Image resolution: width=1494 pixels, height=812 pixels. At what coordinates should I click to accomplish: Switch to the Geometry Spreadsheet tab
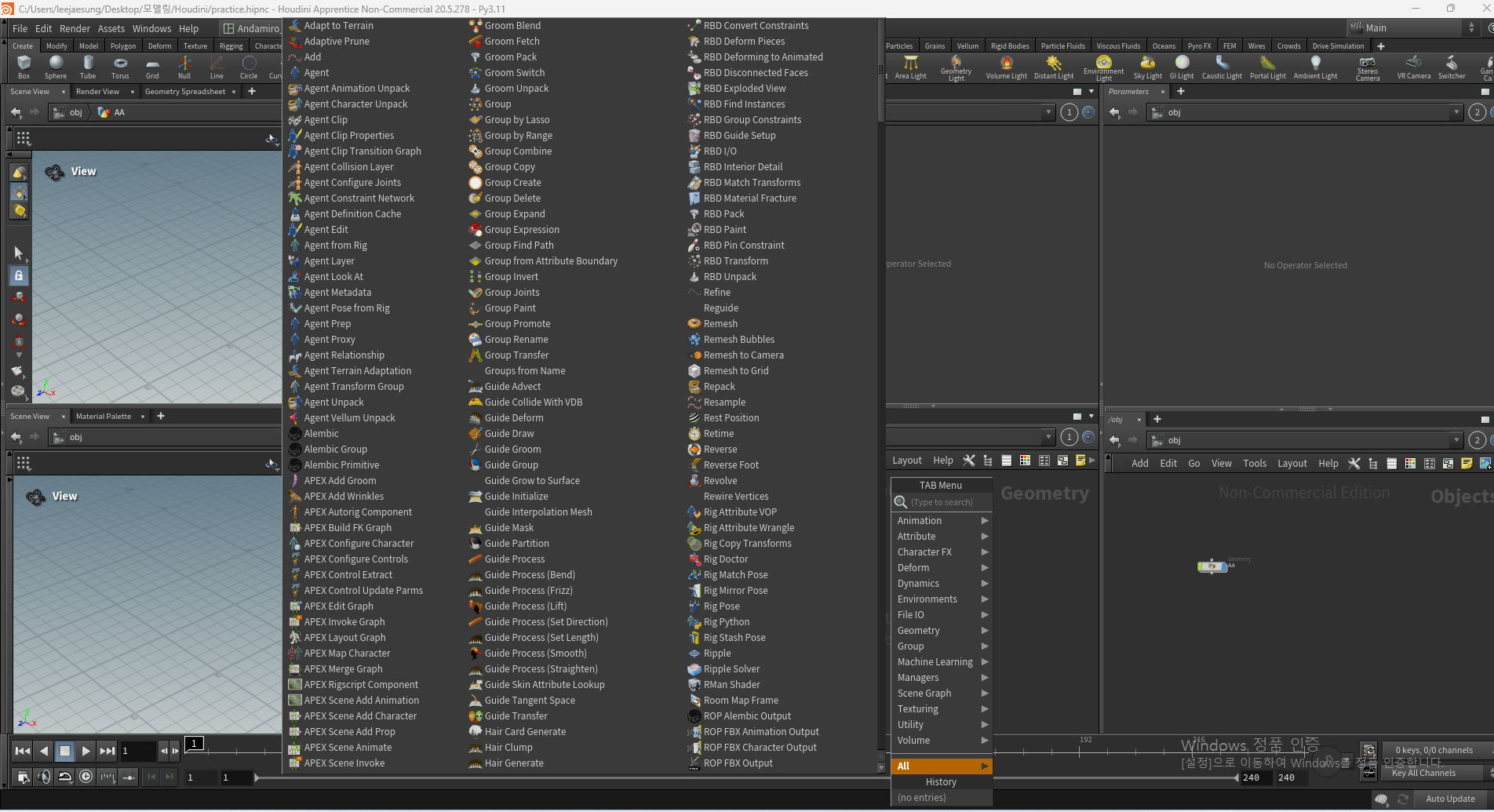(x=185, y=92)
